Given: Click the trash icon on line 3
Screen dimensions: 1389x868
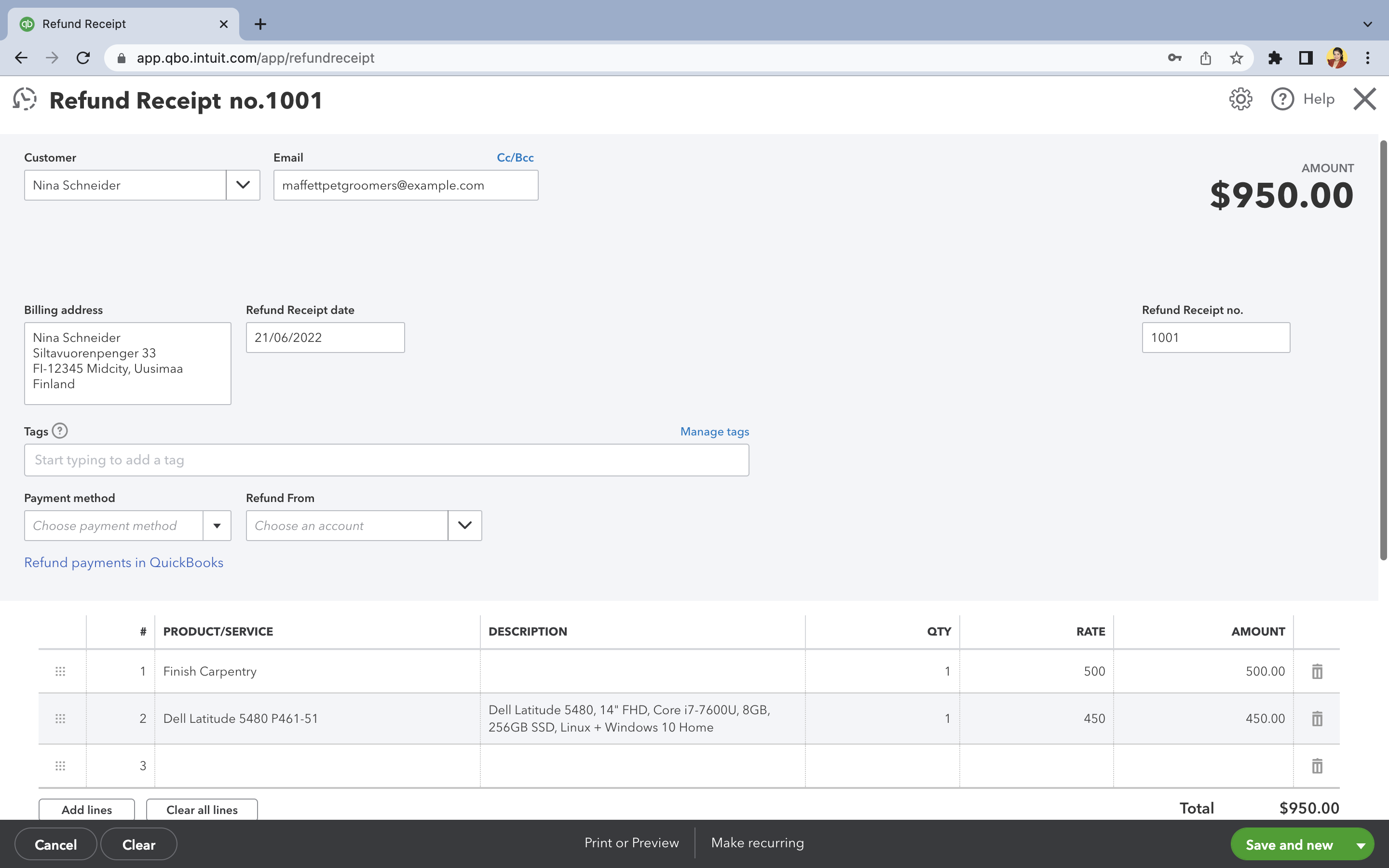Looking at the screenshot, I should (1317, 766).
